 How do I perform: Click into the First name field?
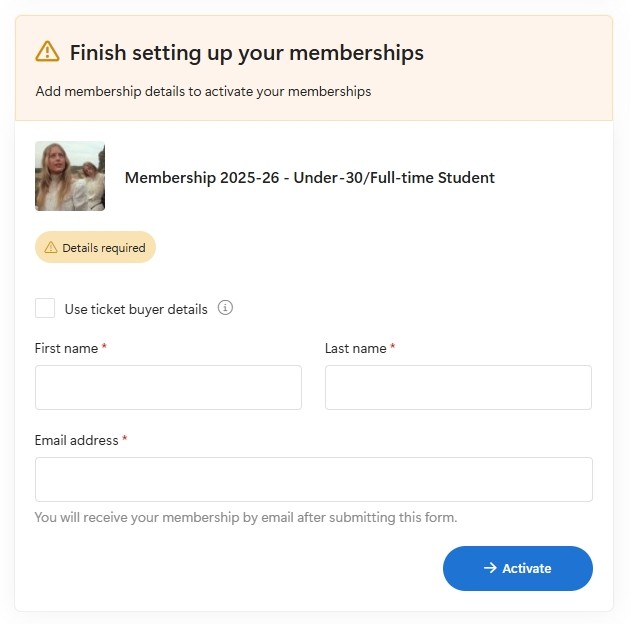[x=168, y=387]
